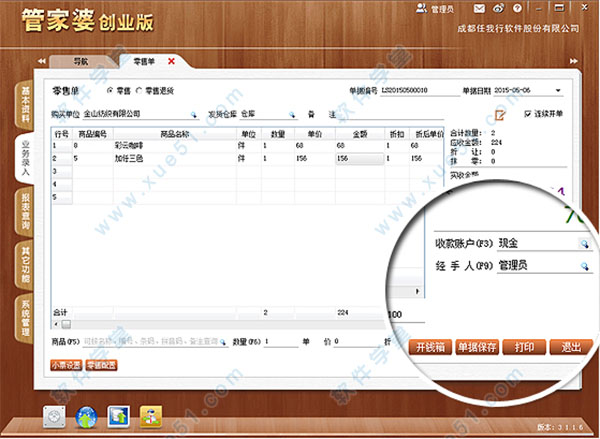Screen dimensions: 600x439
Task: Click the 折扣 column header
Action: click(397, 134)
